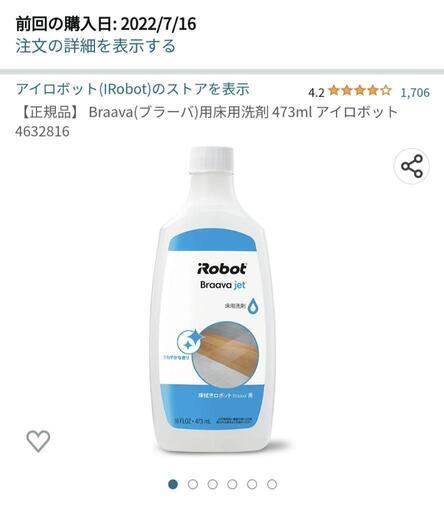Image resolution: width=444 pixels, height=512 pixels.
Task: Tap the share icon
Action: click(x=412, y=166)
